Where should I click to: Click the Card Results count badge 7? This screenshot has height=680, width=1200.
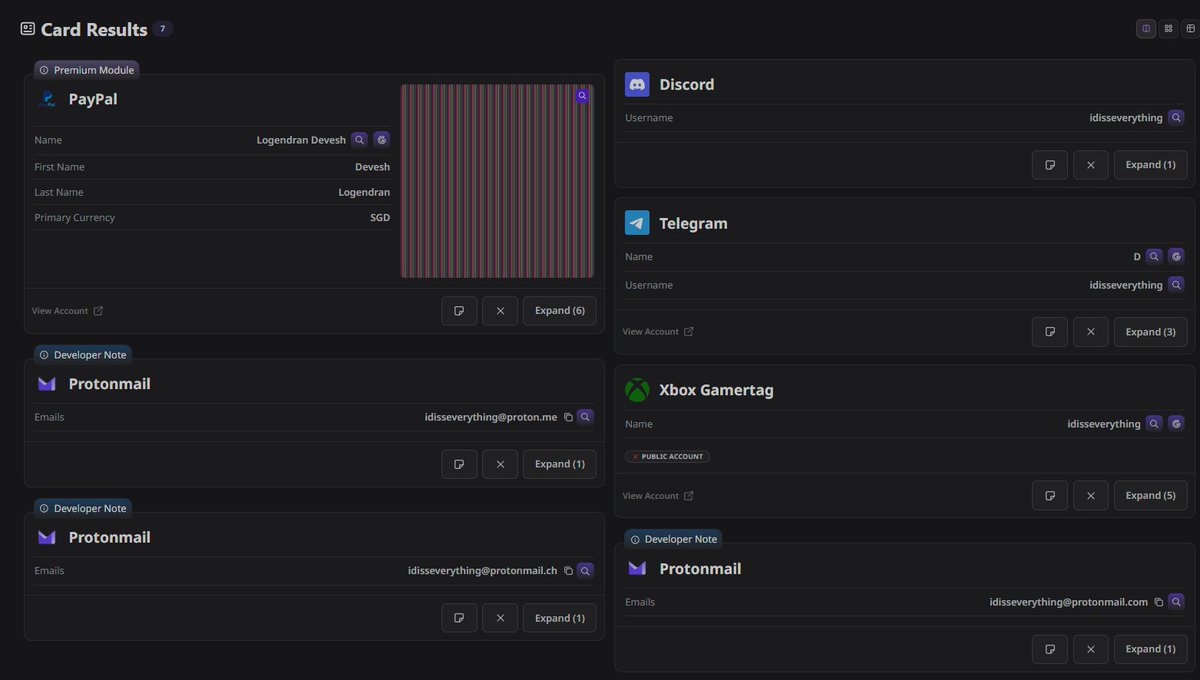(162, 29)
